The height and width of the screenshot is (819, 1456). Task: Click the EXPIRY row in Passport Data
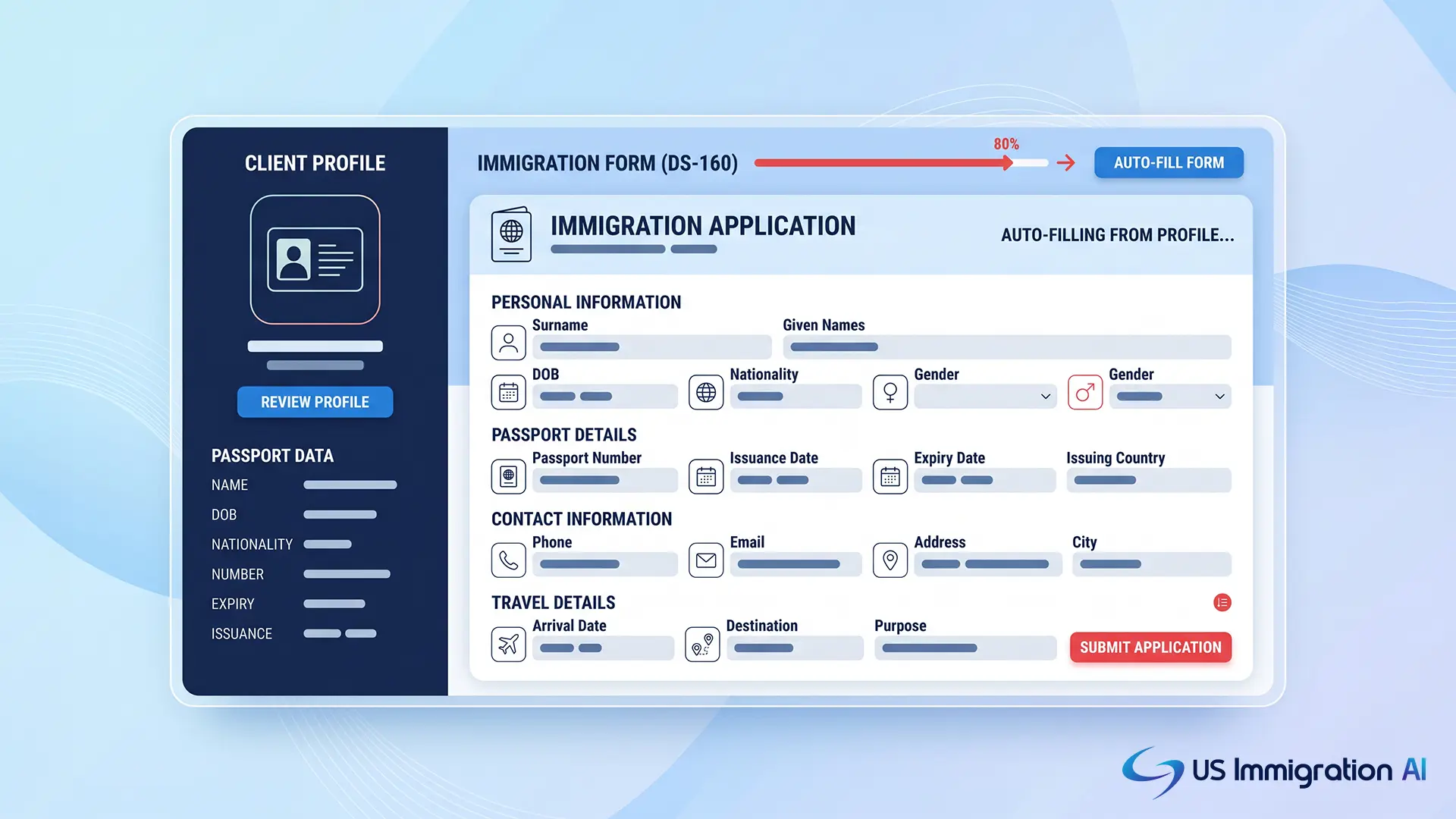pyautogui.click(x=288, y=604)
